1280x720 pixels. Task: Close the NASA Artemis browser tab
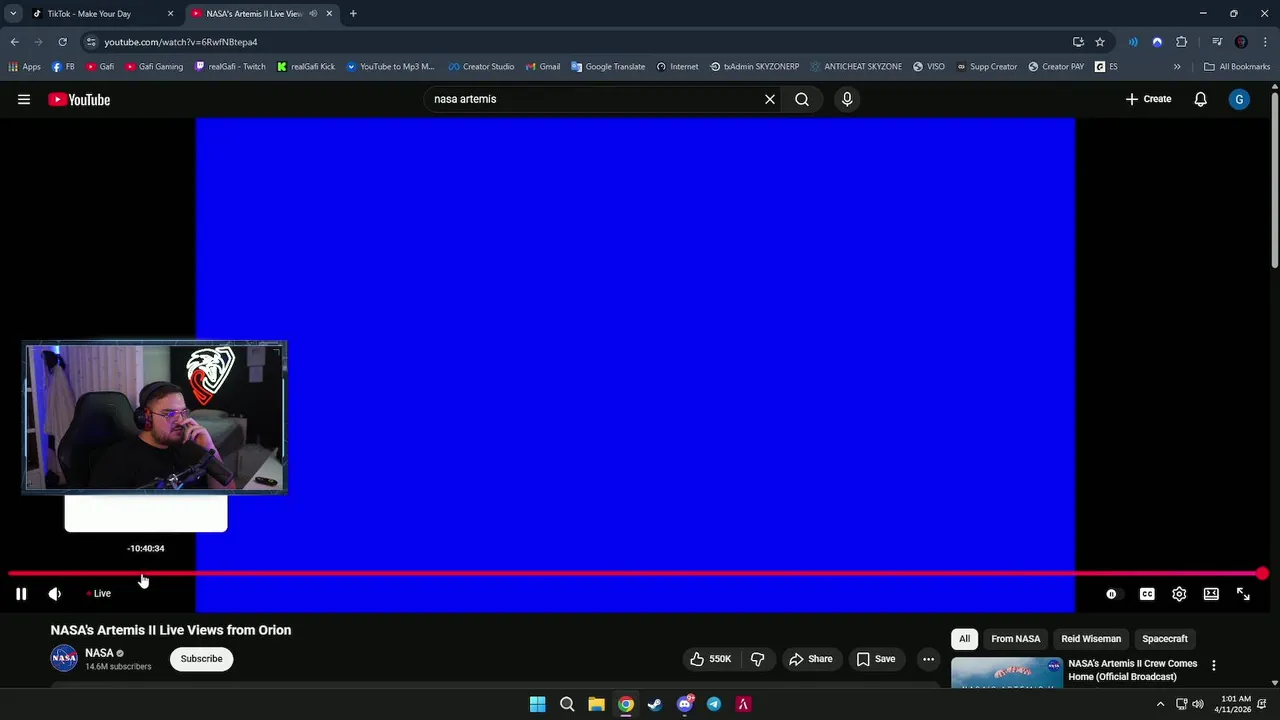point(329,14)
